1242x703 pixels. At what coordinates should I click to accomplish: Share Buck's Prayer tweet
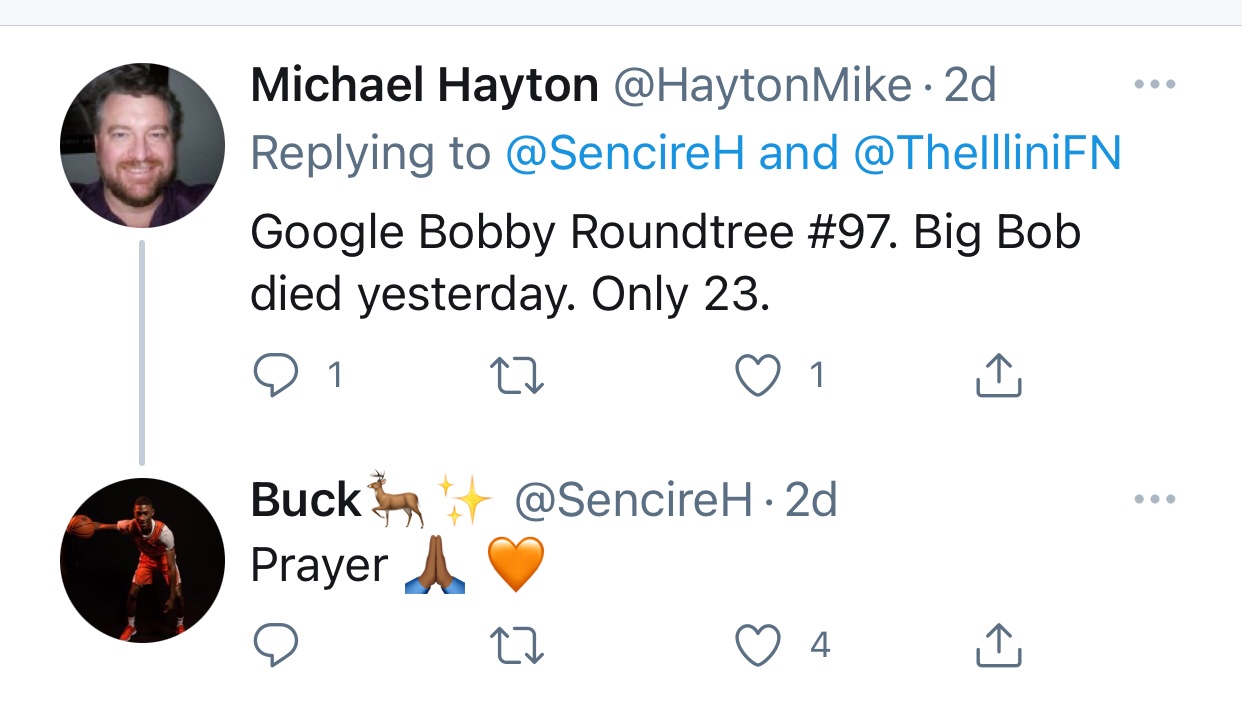(997, 646)
